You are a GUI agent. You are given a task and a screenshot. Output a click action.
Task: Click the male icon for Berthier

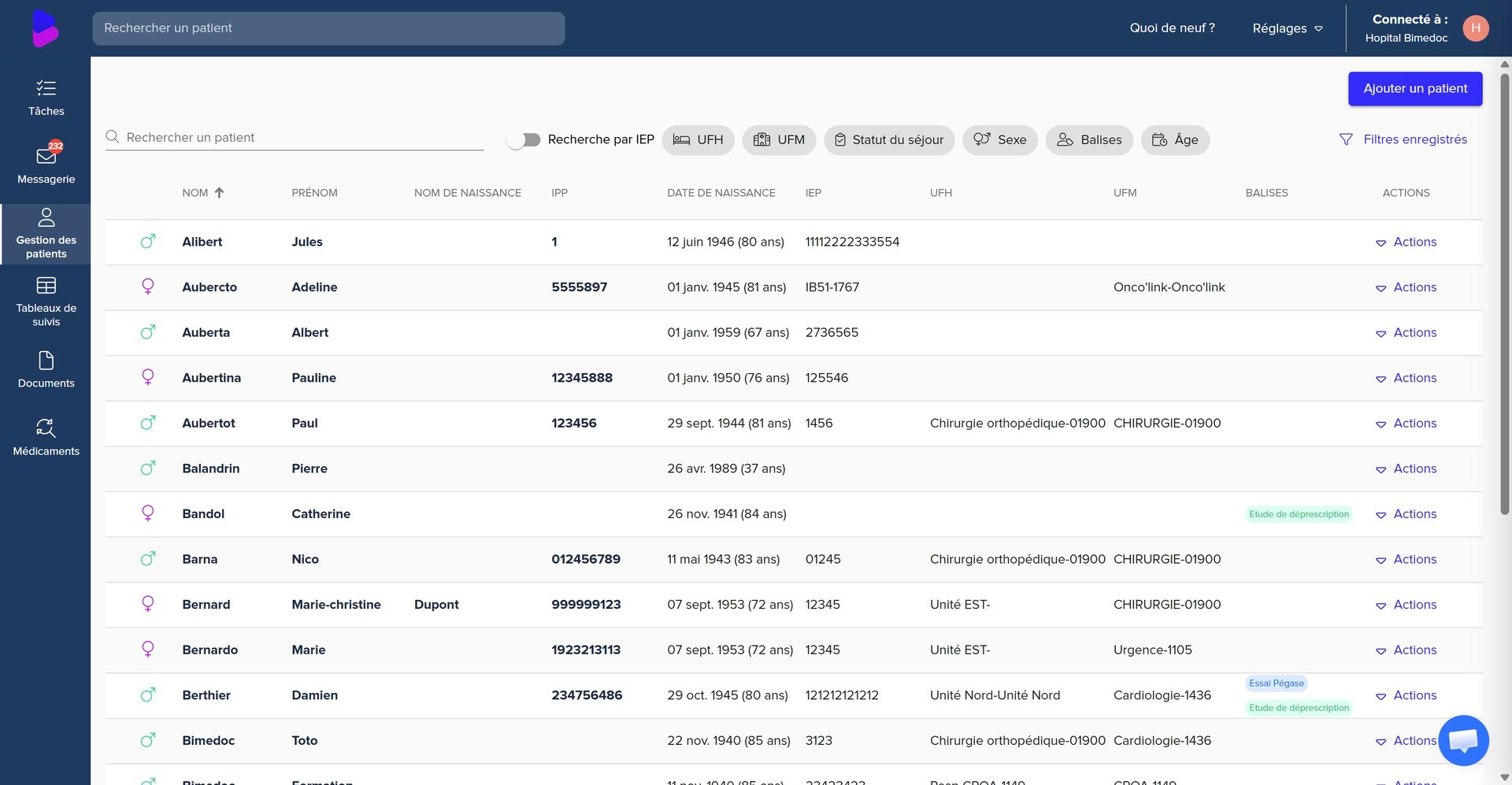[x=148, y=695]
